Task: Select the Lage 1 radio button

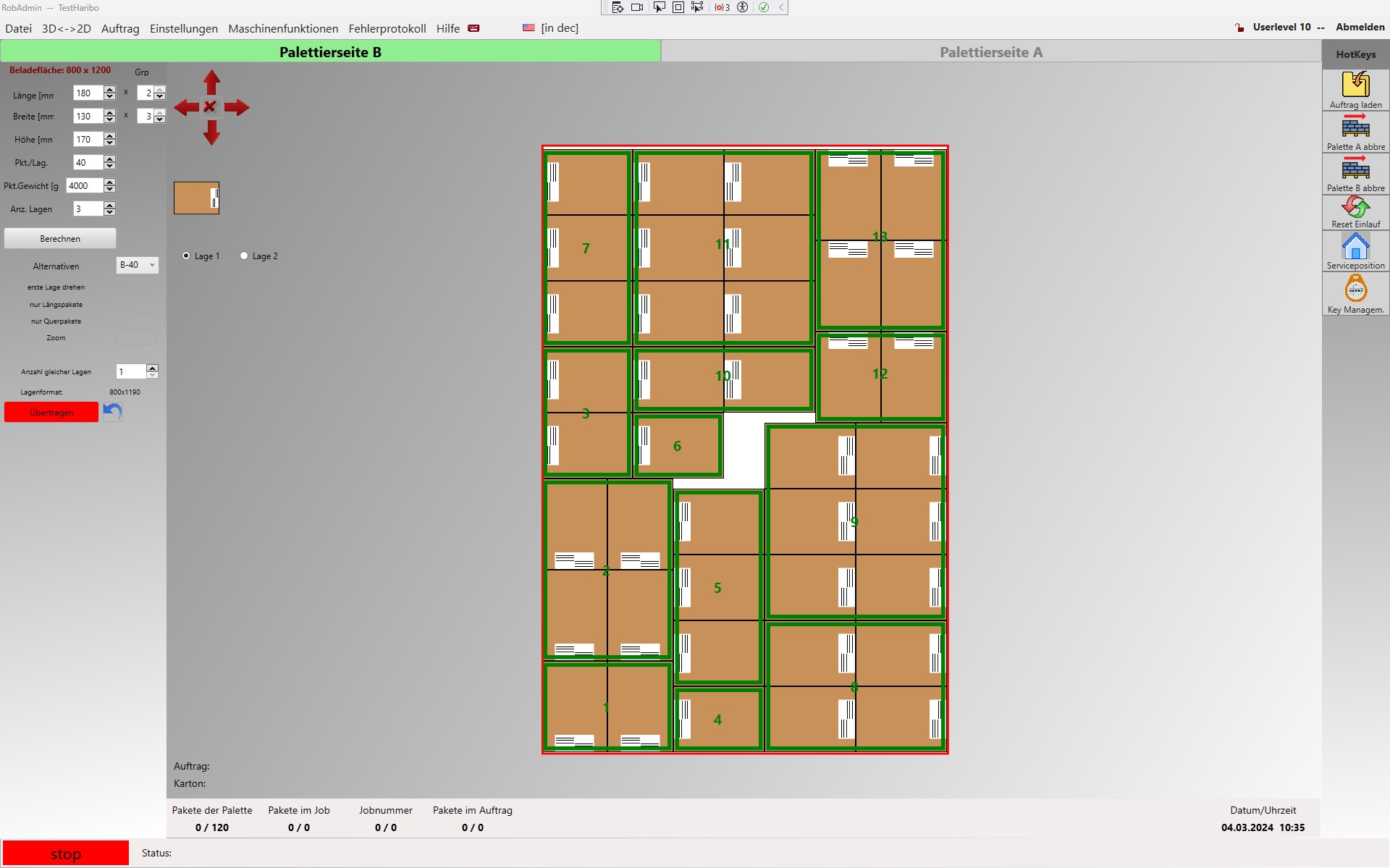Action: (186, 256)
